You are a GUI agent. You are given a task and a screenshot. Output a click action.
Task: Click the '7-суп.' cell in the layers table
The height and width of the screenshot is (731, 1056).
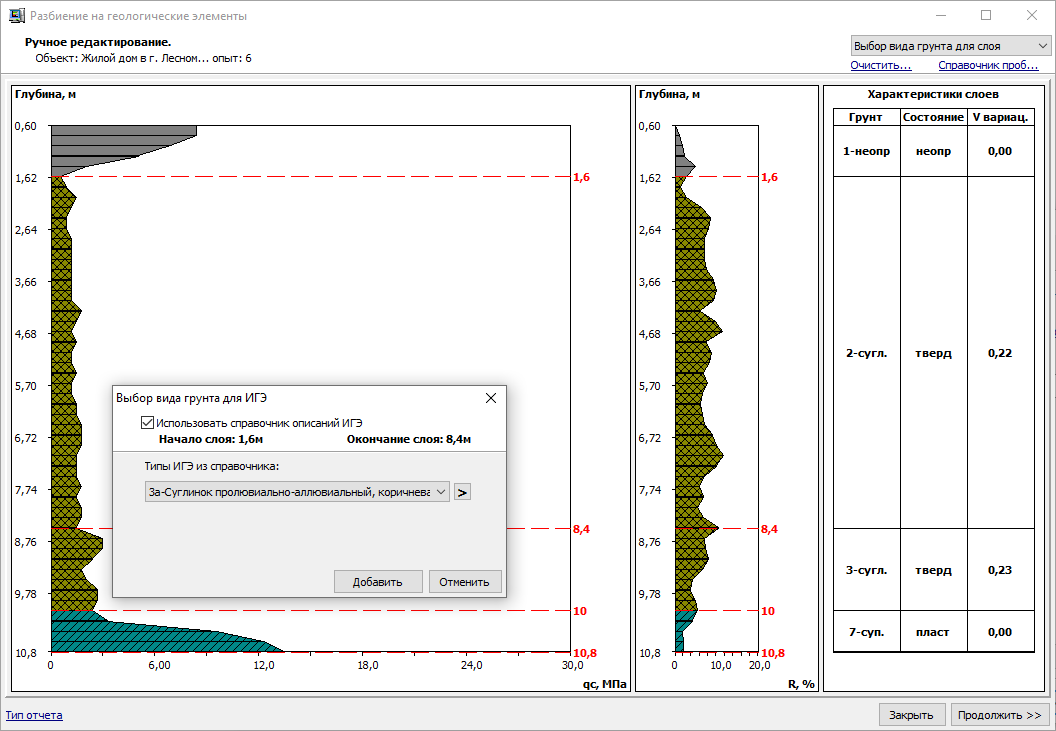pyautogui.click(x=865, y=632)
